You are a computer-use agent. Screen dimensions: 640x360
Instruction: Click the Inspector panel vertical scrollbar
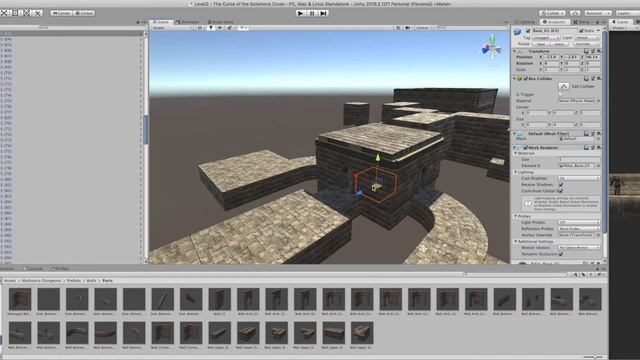pos(604,131)
